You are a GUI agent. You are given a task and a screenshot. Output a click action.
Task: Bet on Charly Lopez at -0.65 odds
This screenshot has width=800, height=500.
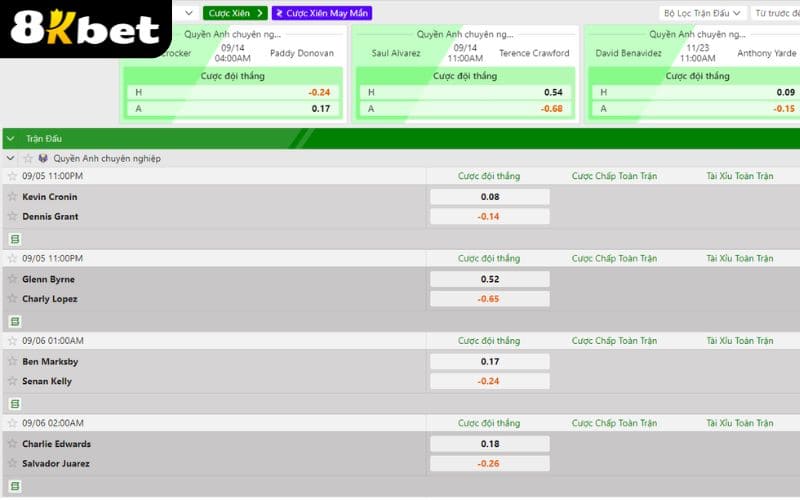489,299
